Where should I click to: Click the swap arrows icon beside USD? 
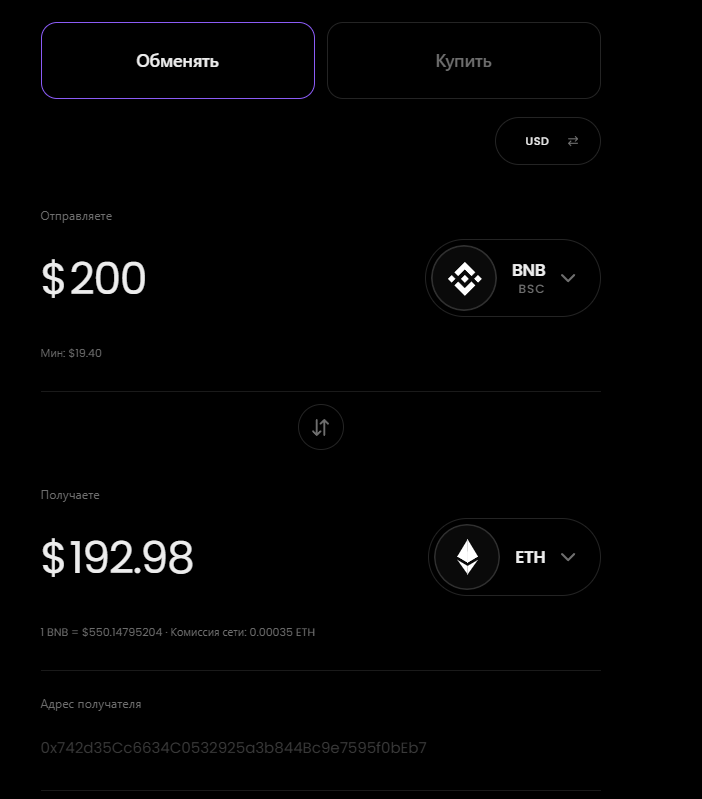(x=573, y=141)
